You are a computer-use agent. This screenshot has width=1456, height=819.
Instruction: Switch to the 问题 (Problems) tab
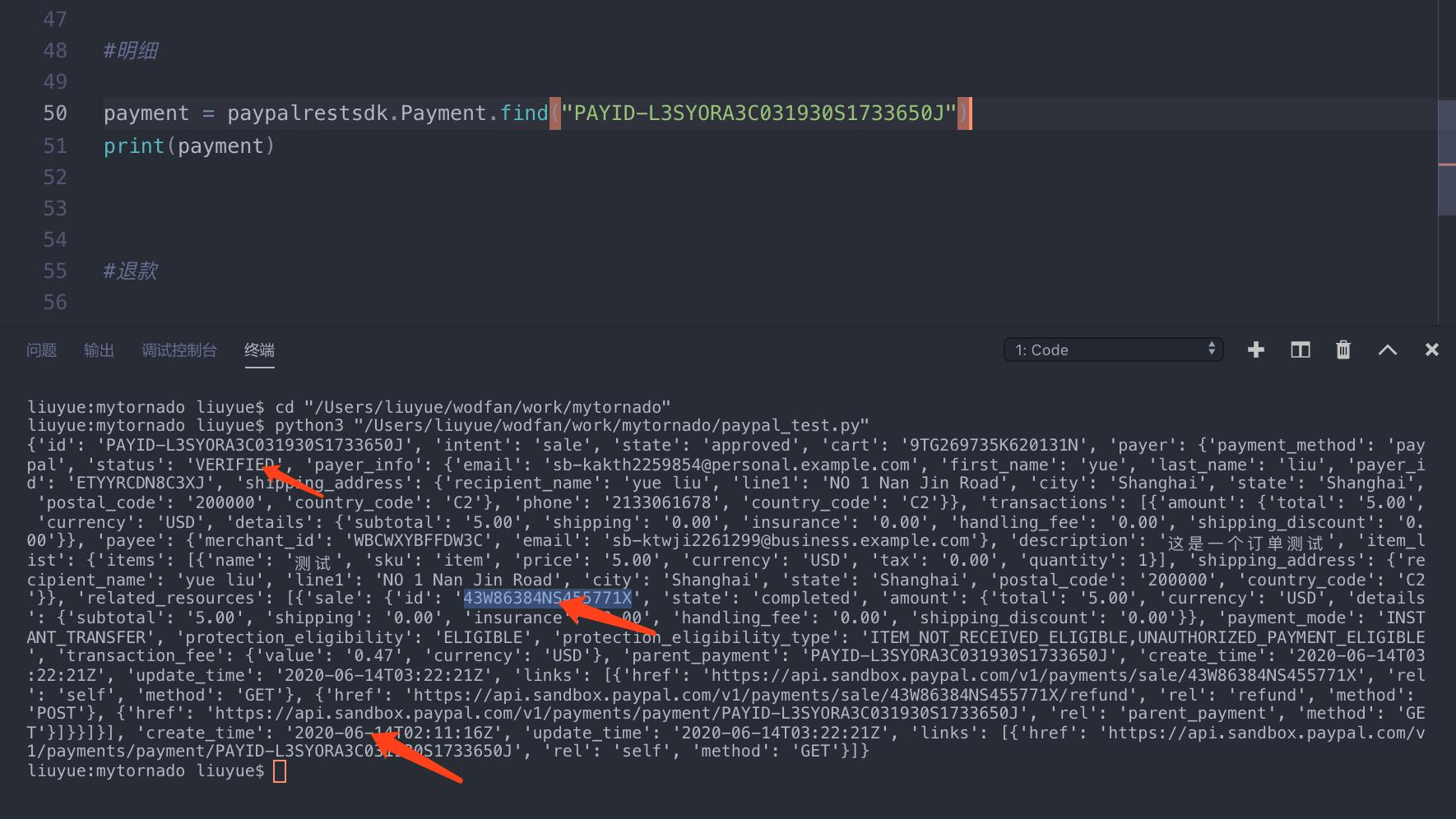[42, 349]
